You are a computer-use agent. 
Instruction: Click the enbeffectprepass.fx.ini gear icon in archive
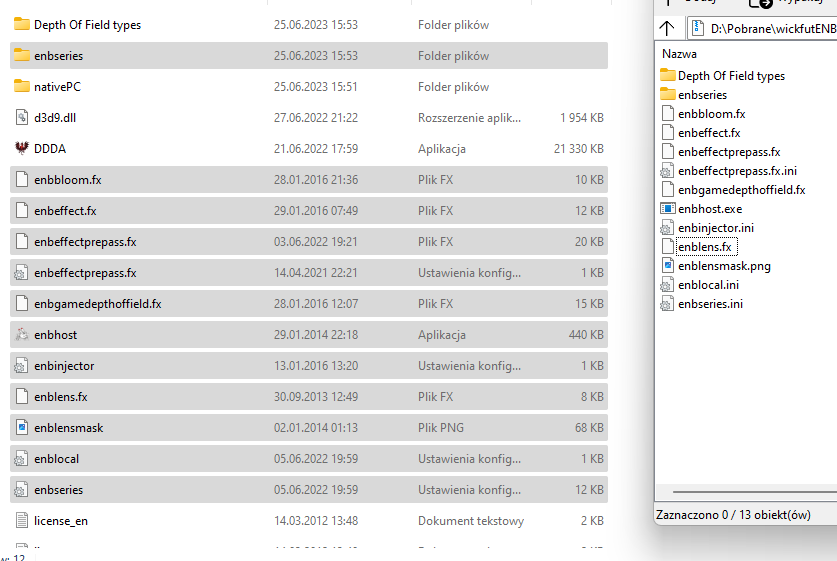pyautogui.click(x=667, y=171)
